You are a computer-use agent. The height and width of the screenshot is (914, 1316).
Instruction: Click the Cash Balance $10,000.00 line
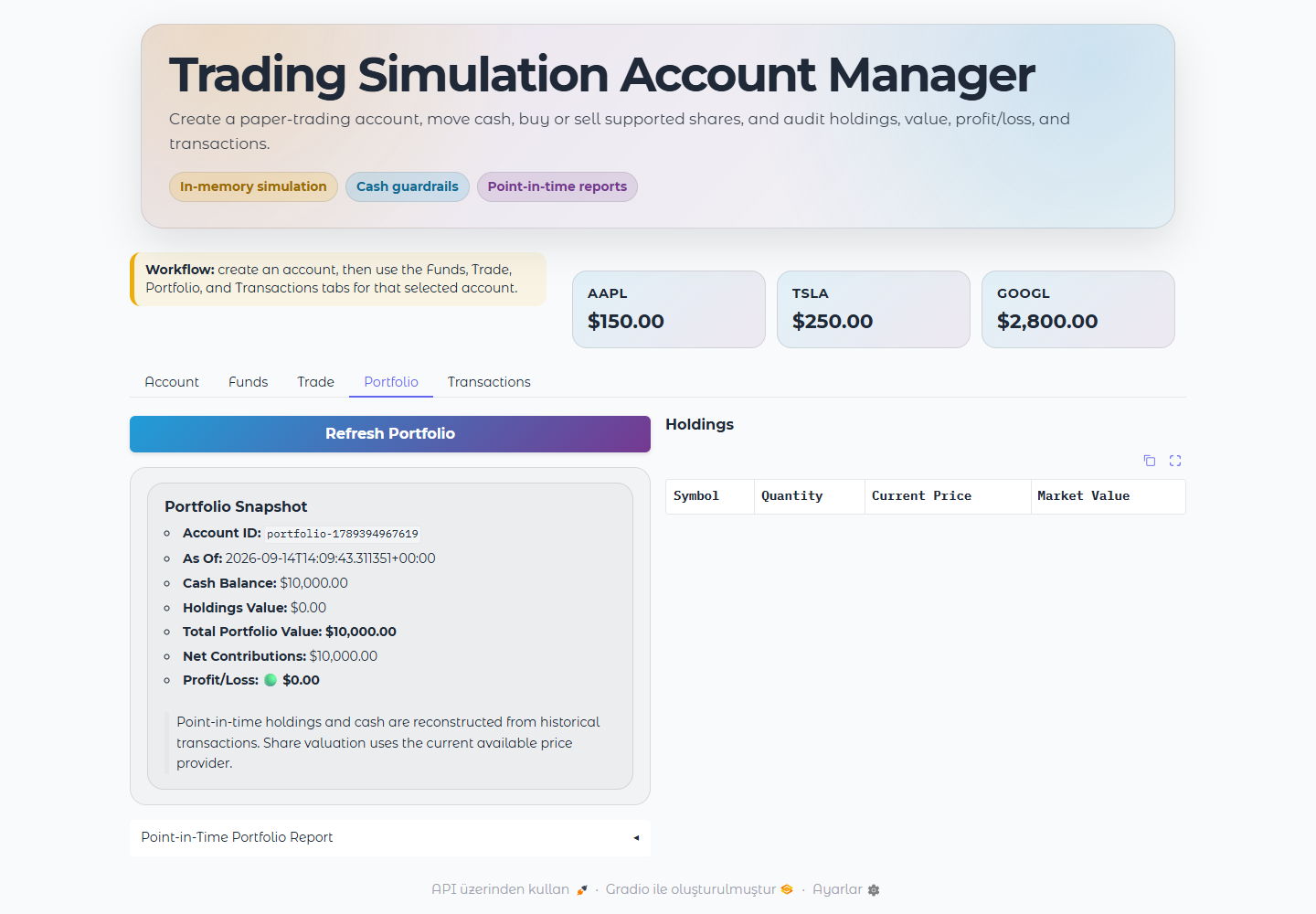point(265,583)
